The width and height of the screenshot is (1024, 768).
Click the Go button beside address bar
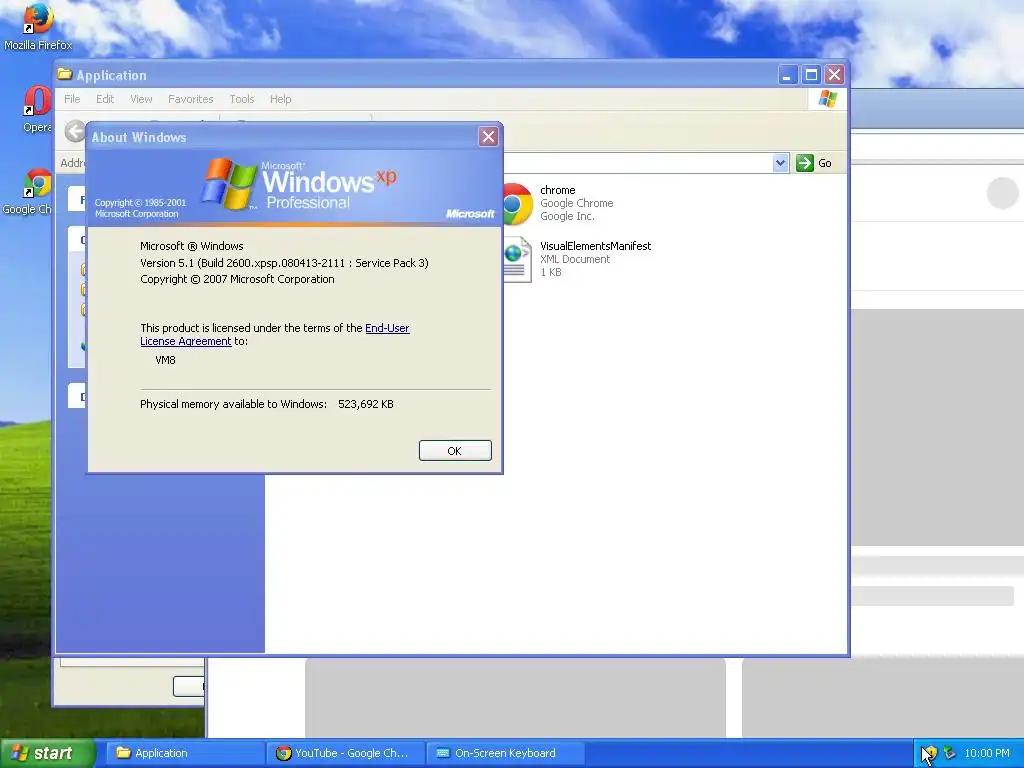[814, 163]
